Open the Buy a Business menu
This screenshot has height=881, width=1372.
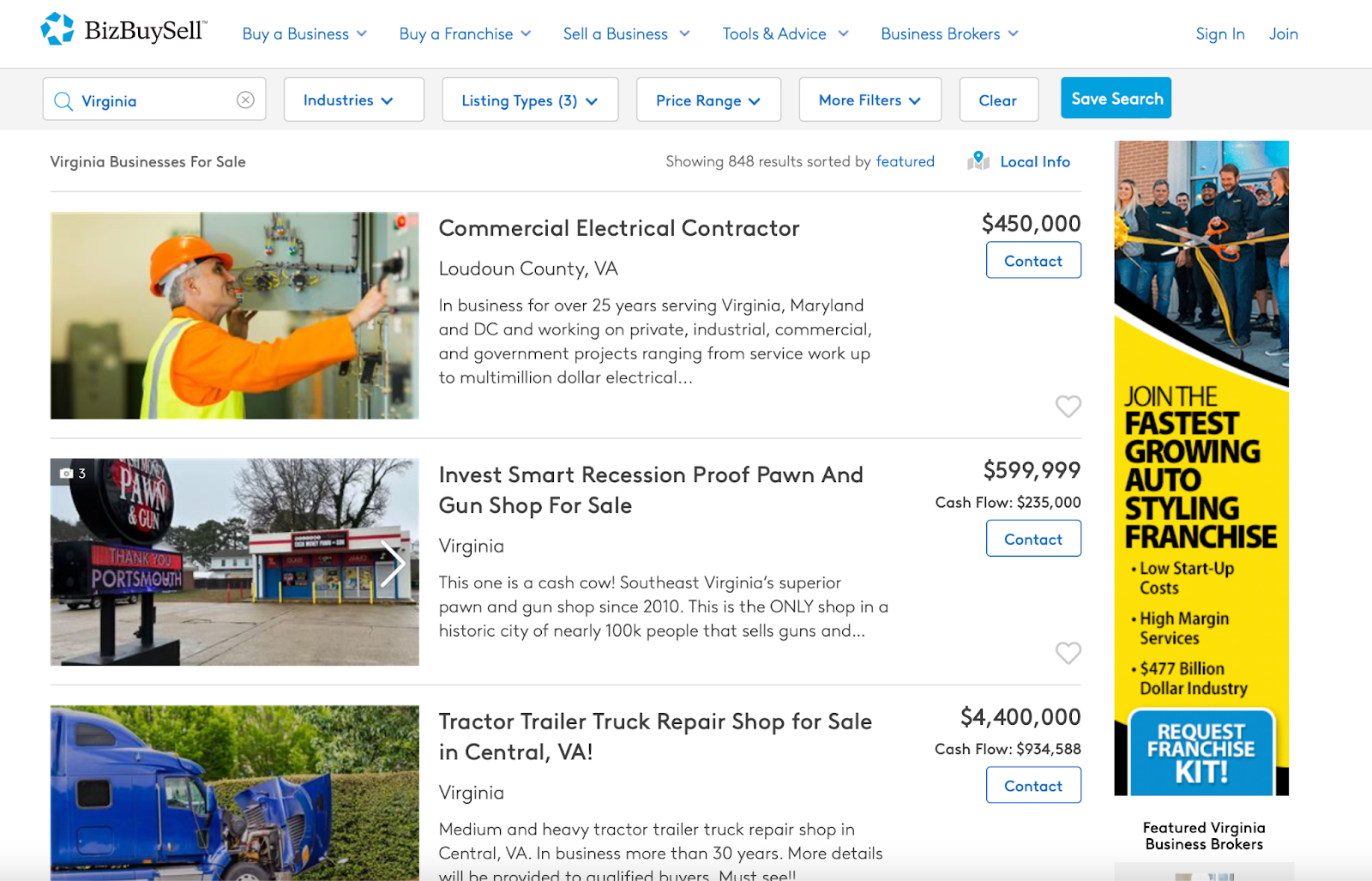point(304,33)
